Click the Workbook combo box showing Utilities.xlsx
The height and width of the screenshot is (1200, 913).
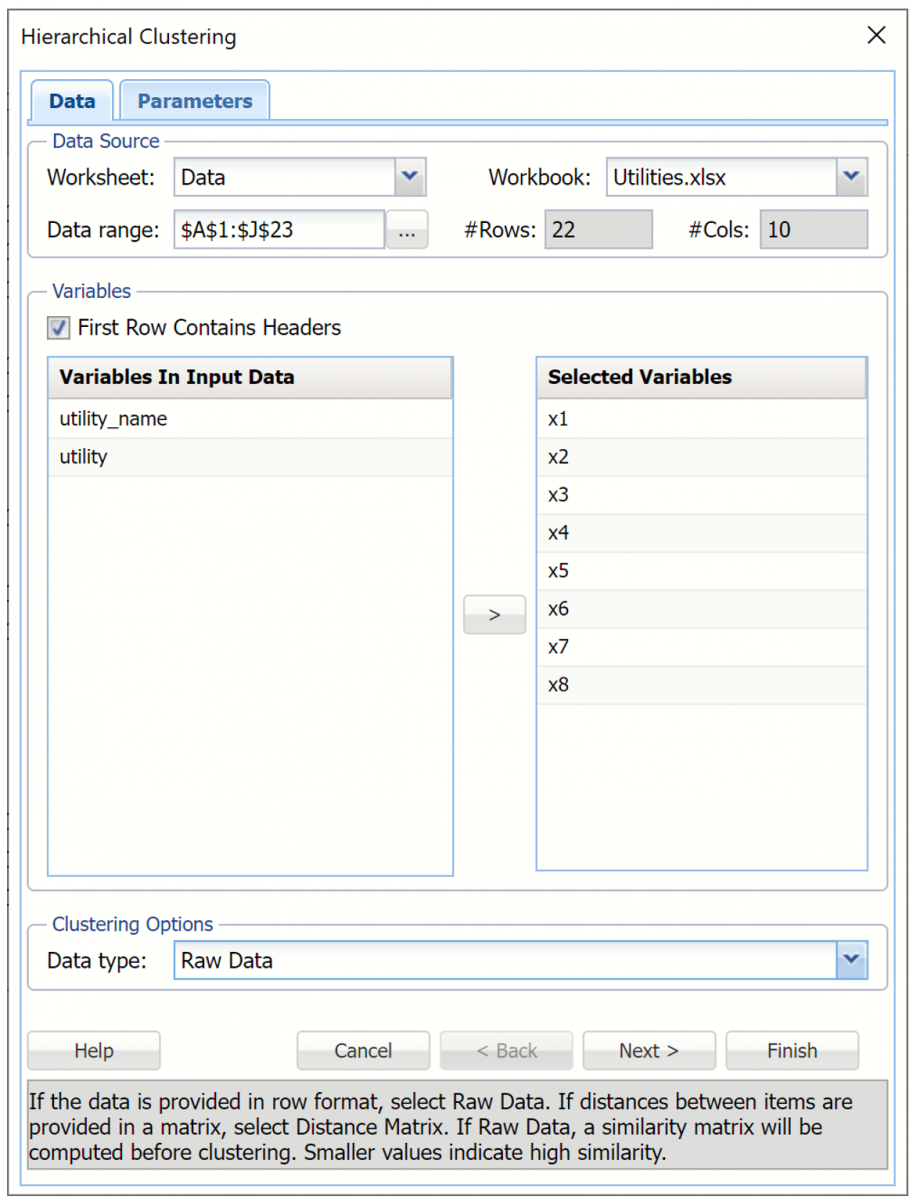(737, 178)
